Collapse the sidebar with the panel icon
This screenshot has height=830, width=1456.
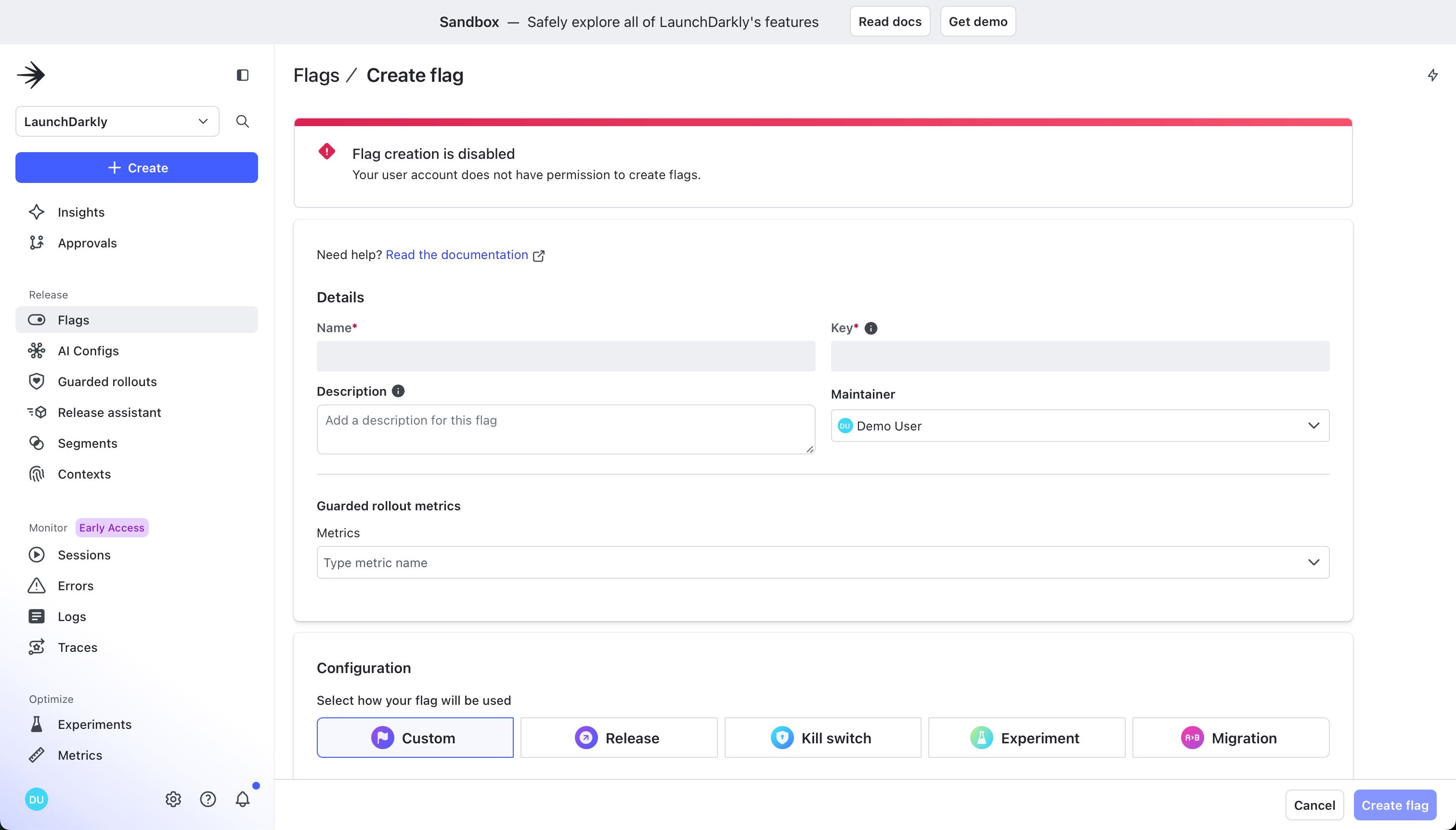tap(242, 75)
